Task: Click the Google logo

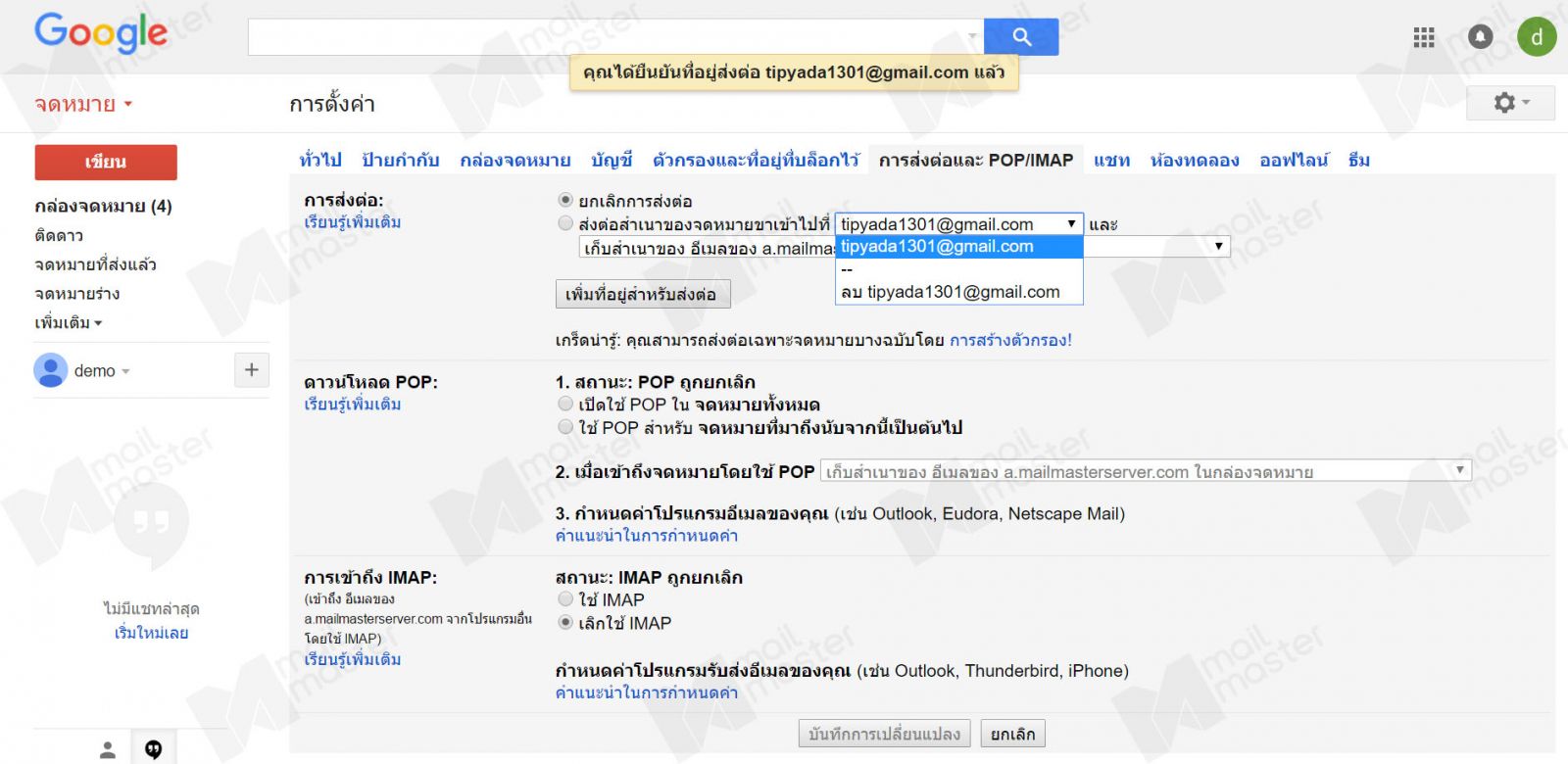Action: coord(102,33)
